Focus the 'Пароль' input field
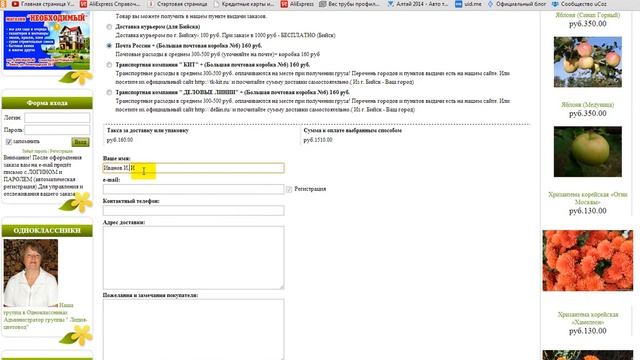 click(x=57, y=130)
